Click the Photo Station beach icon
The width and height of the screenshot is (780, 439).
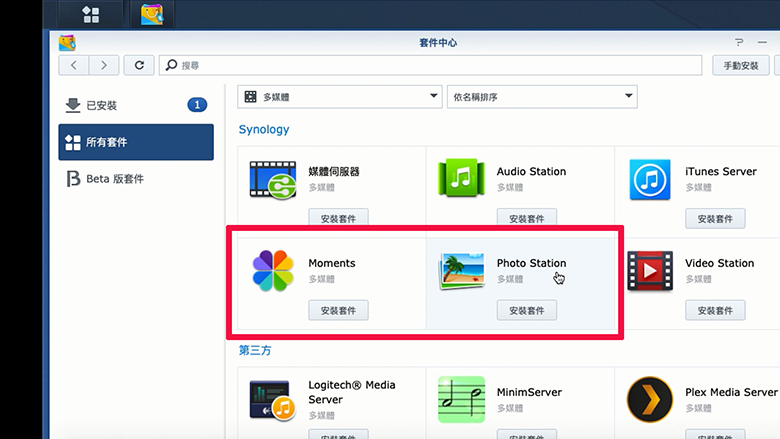(462, 271)
